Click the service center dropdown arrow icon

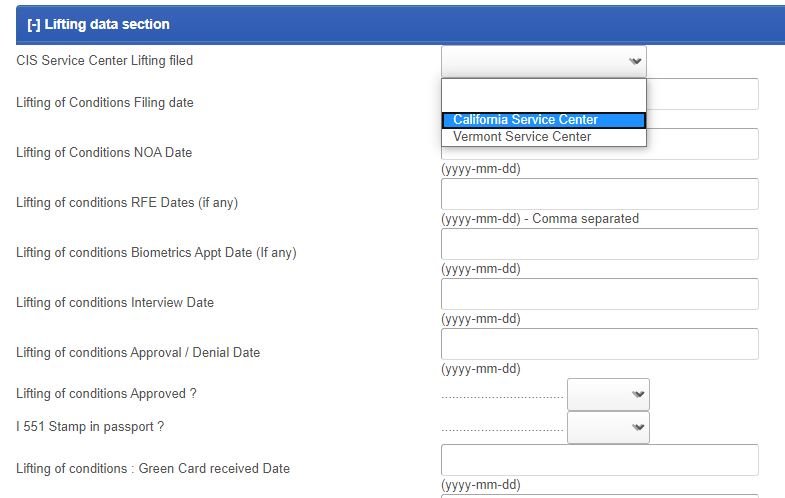635,61
